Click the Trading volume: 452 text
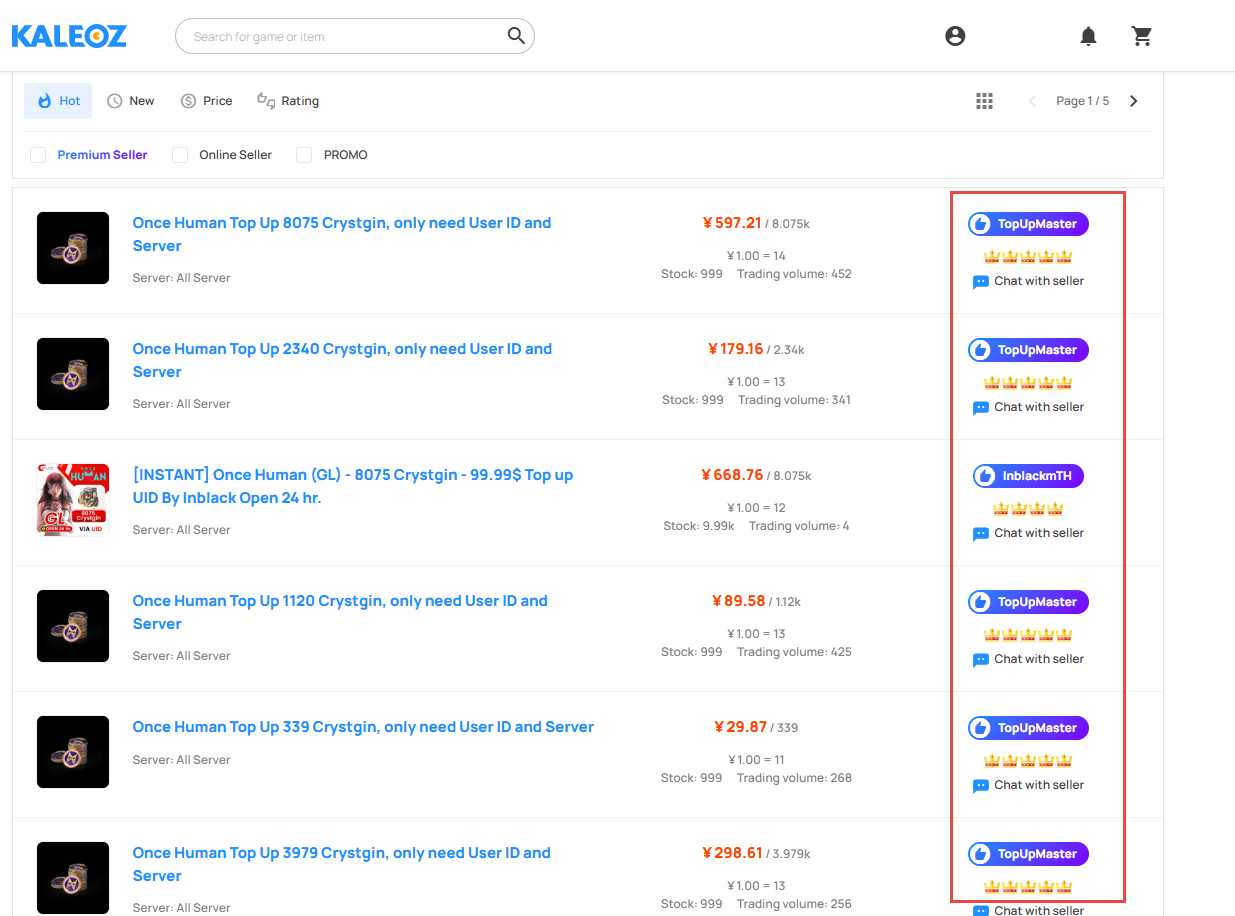Screen dimensions: 1235x916 click(x=794, y=274)
